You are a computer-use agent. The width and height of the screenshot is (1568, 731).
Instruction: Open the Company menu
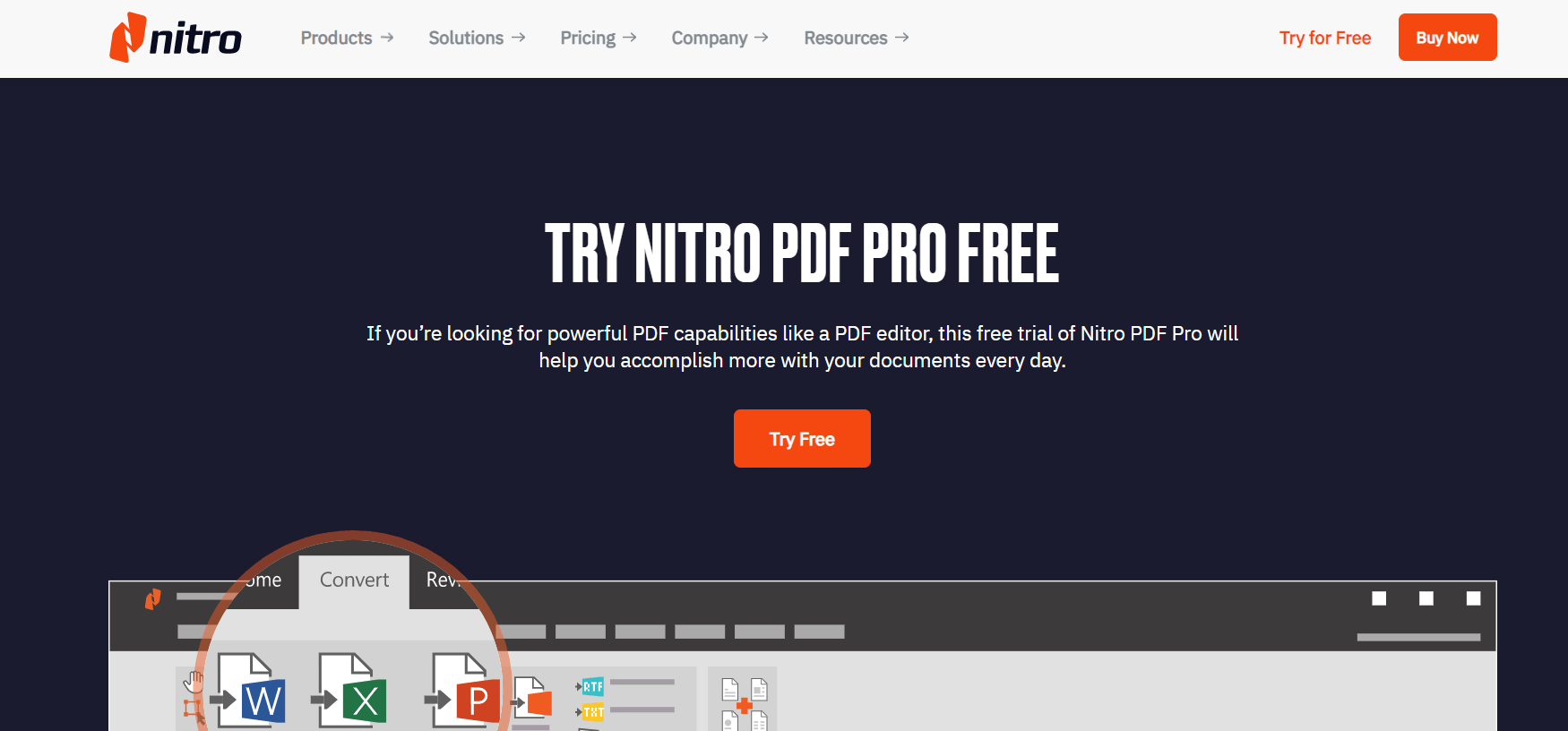click(x=719, y=38)
